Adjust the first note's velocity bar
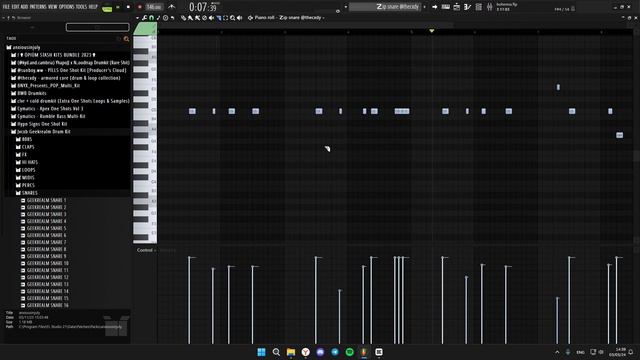Viewport: 640px width, 360px height. tap(189, 300)
